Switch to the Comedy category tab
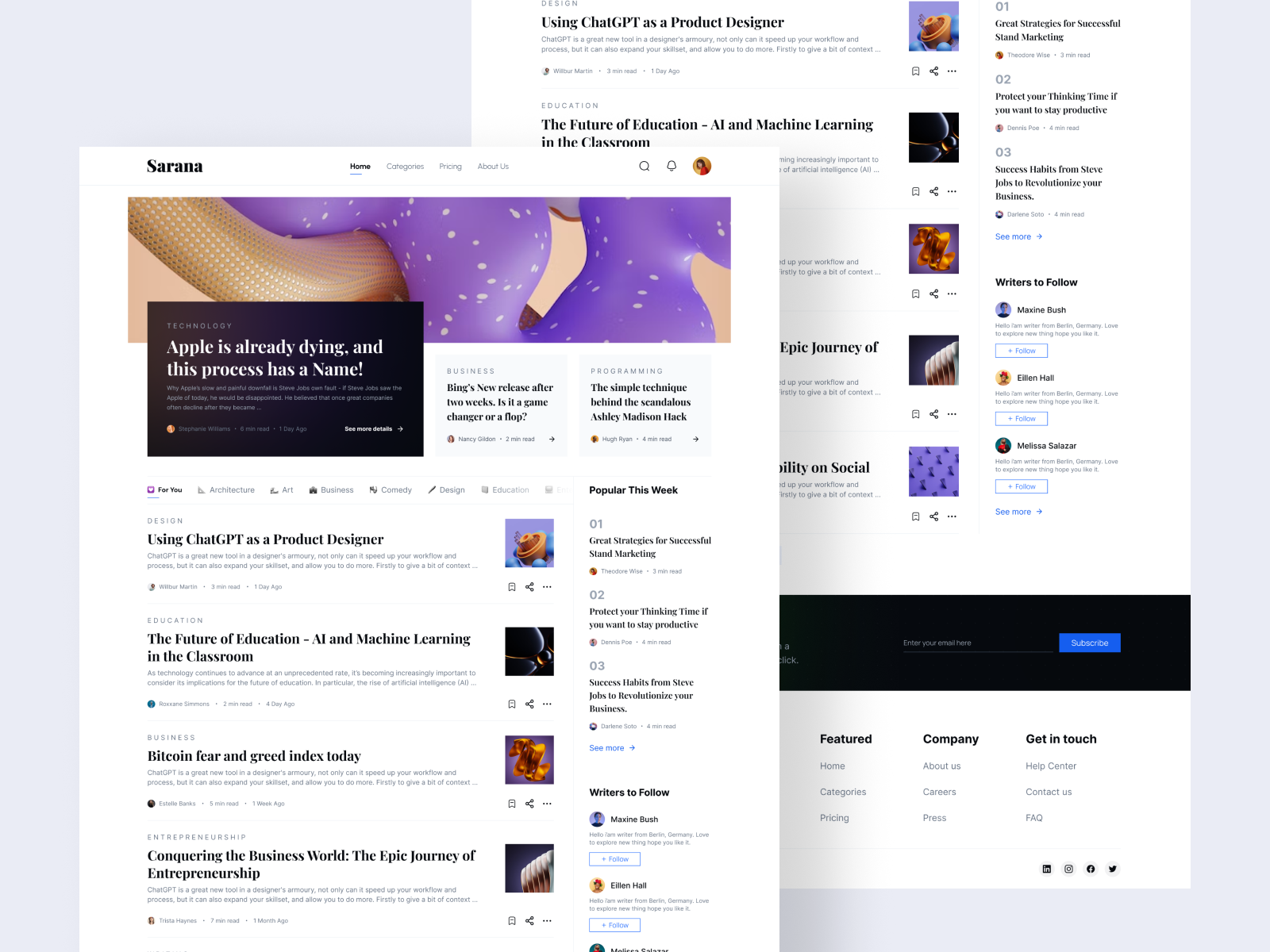This screenshot has height=952, width=1270. tap(391, 489)
